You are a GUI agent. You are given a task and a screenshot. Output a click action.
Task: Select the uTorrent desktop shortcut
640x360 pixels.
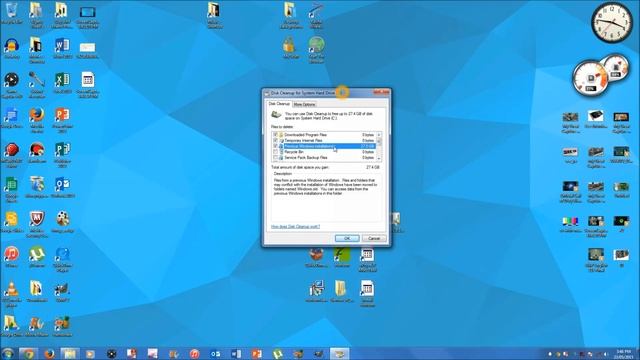[37, 257]
